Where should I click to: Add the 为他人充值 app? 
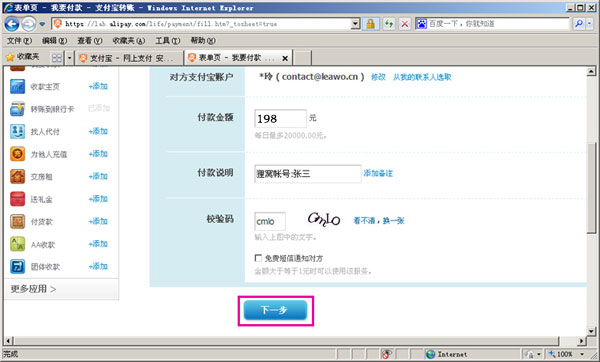click(x=98, y=154)
